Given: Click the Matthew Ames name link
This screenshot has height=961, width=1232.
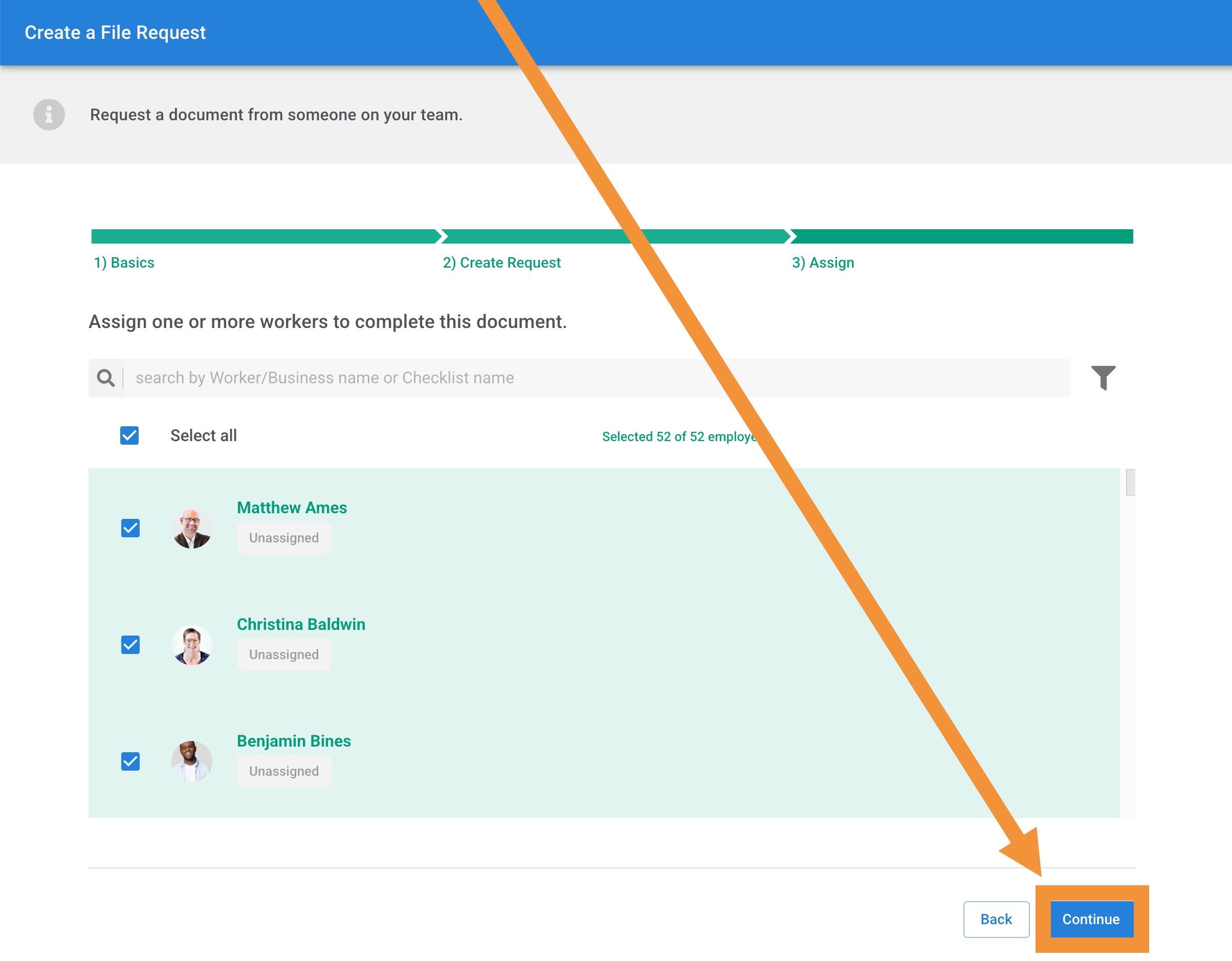Looking at the screenshot, I should (292, 507).
